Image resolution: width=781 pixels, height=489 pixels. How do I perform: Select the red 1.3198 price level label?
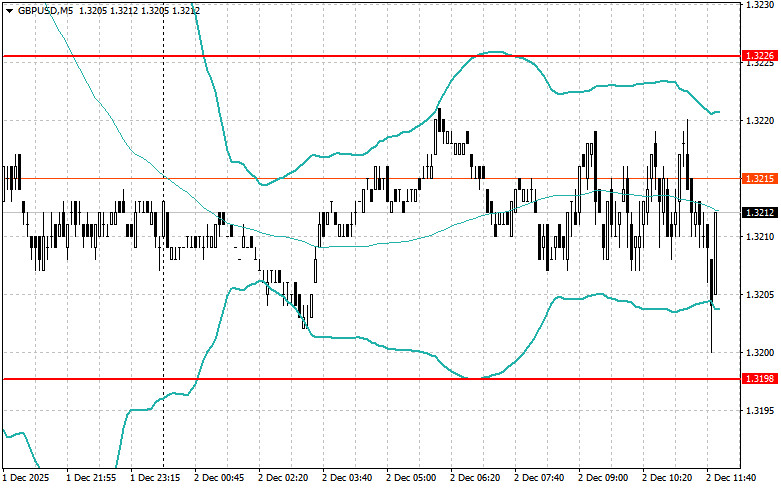coord(760,379)
